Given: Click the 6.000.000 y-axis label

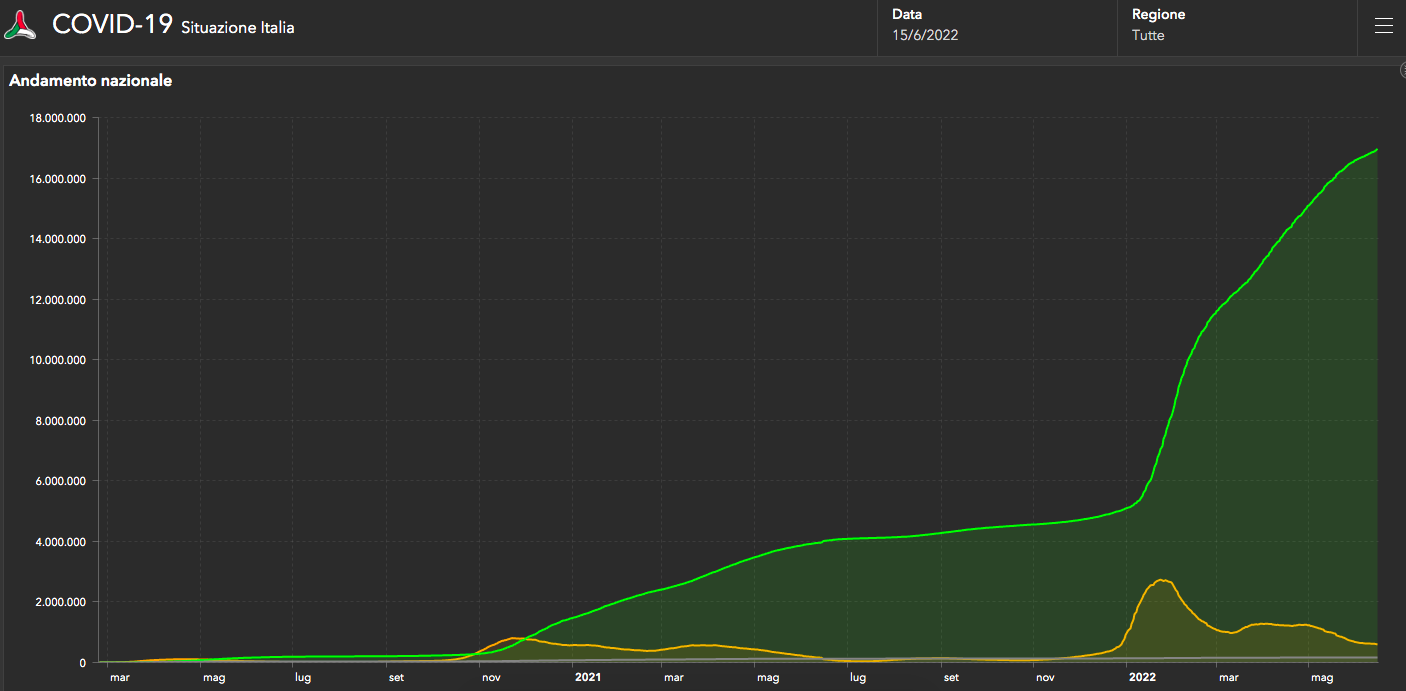Looking at the screenshot, I should click(x=60, y=481).
